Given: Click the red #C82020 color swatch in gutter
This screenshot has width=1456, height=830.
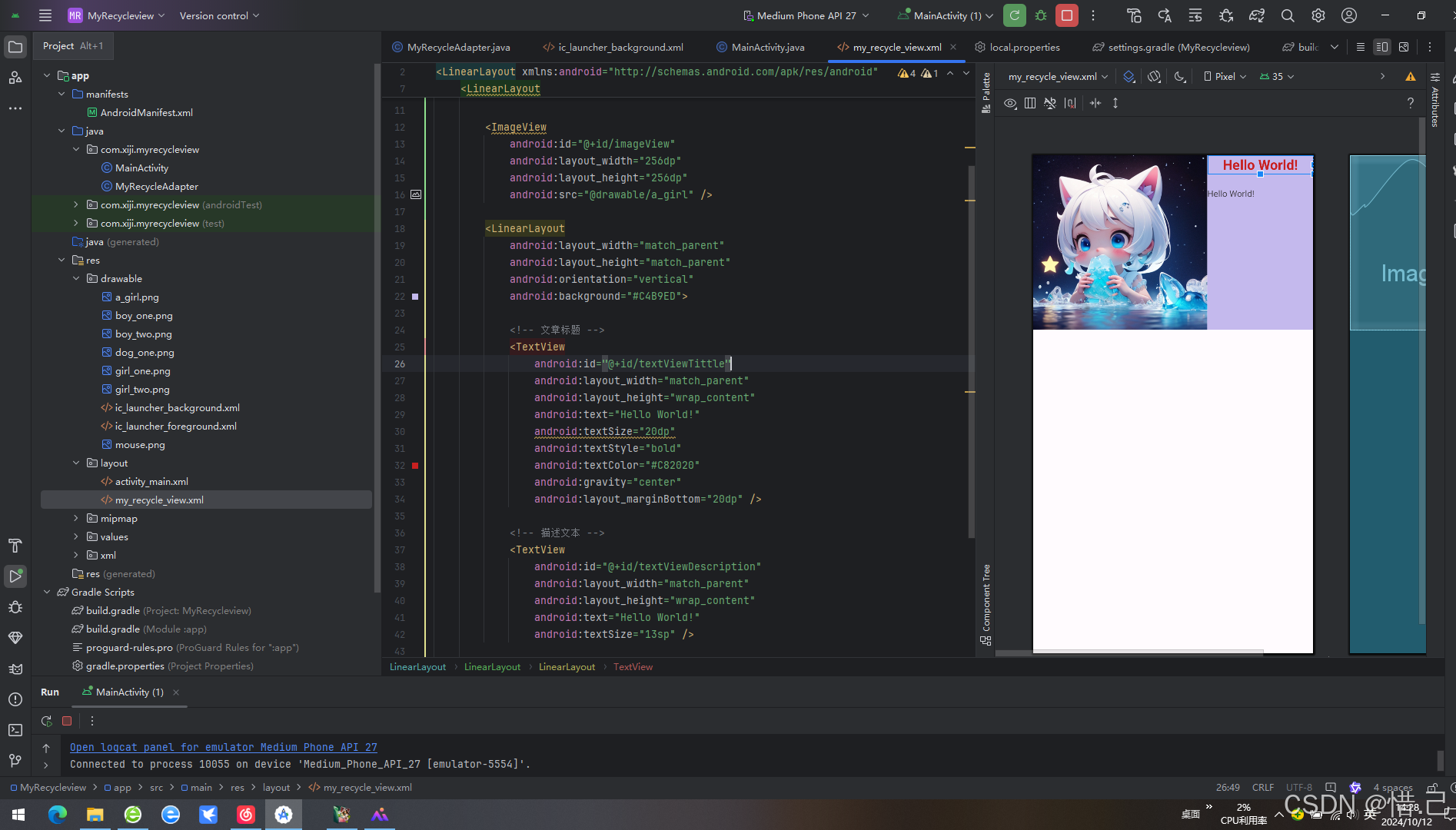Looking at the screenshot, I should tap(415, 466).
